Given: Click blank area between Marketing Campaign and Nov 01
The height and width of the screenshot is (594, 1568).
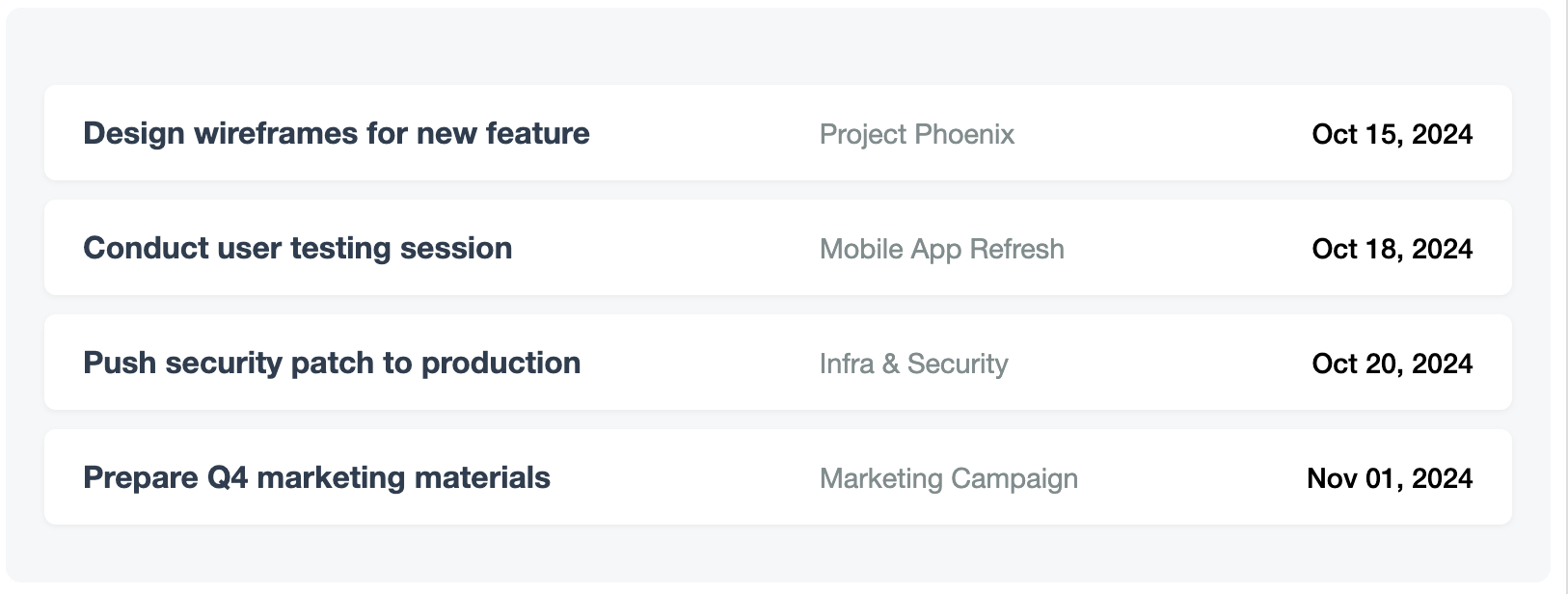Looking at the screenshot, I should (1193, 477).
